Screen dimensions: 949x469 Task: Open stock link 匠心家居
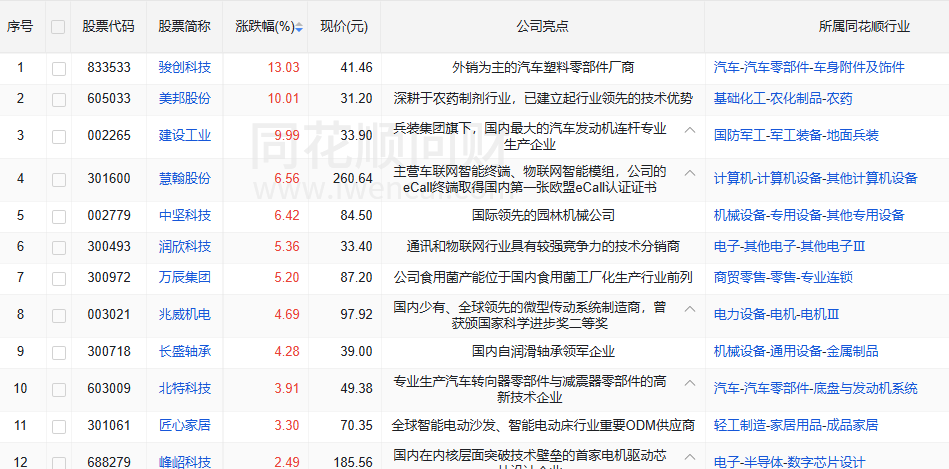point(185,425)
